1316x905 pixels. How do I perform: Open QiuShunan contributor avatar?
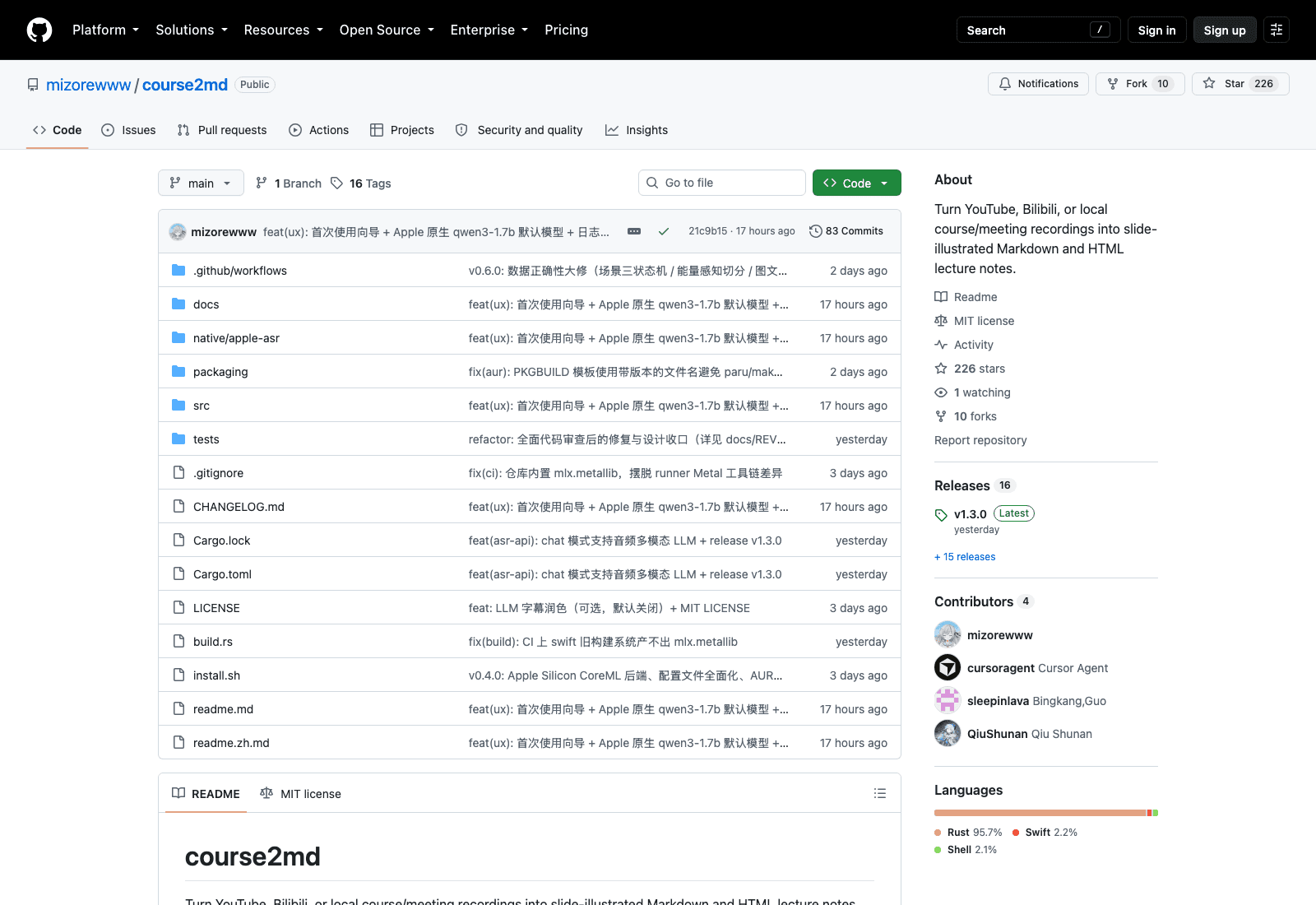tap(948, 733)
